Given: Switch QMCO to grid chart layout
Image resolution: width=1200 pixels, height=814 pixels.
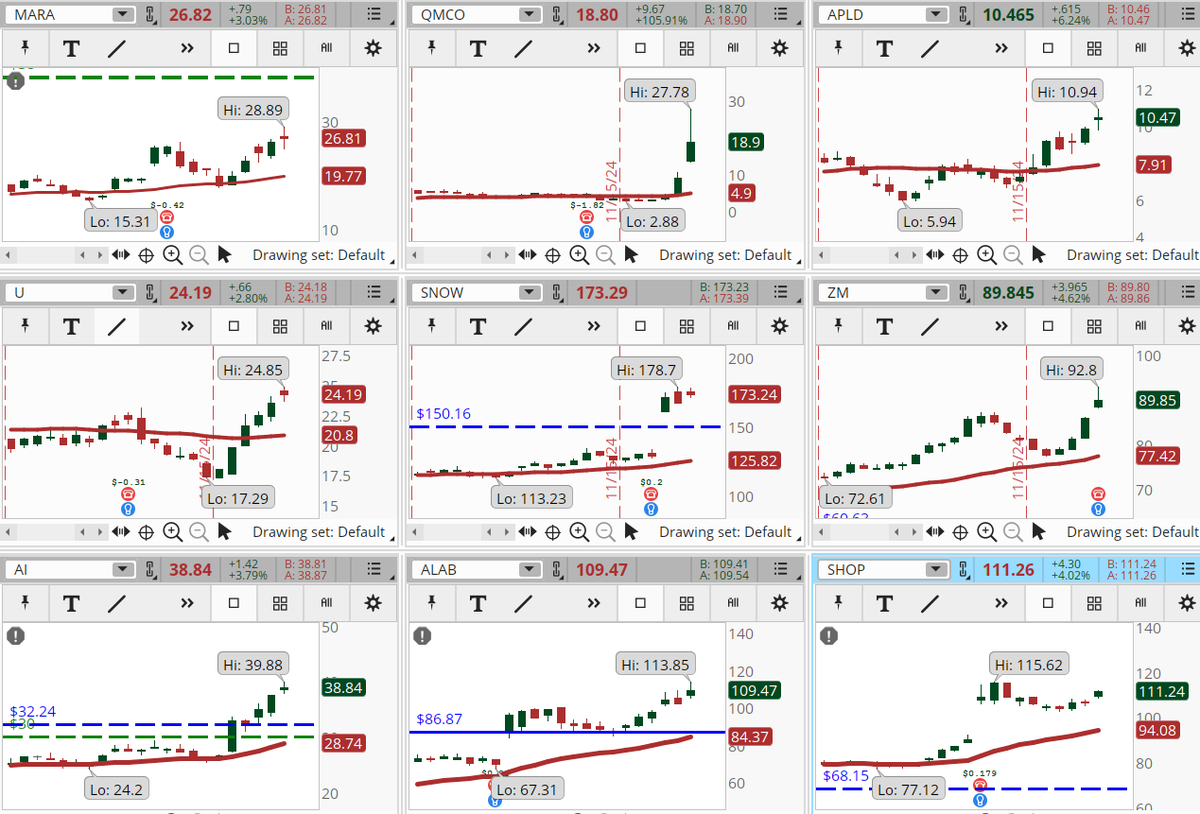Looking at the screenshot, I should [686, 48].
